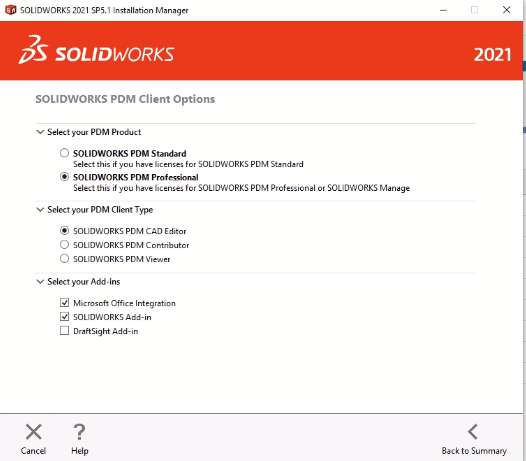Click the SOLIDWORKS title bar app icon
The height and width of the screenshot is (461, 526).
click(x=11, y=10)
